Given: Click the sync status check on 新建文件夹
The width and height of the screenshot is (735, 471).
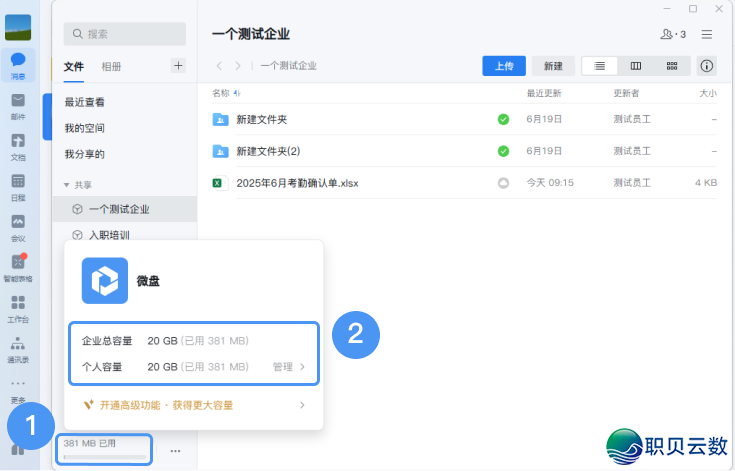Looking at the screenshot, I should click(x=503, y=120).
